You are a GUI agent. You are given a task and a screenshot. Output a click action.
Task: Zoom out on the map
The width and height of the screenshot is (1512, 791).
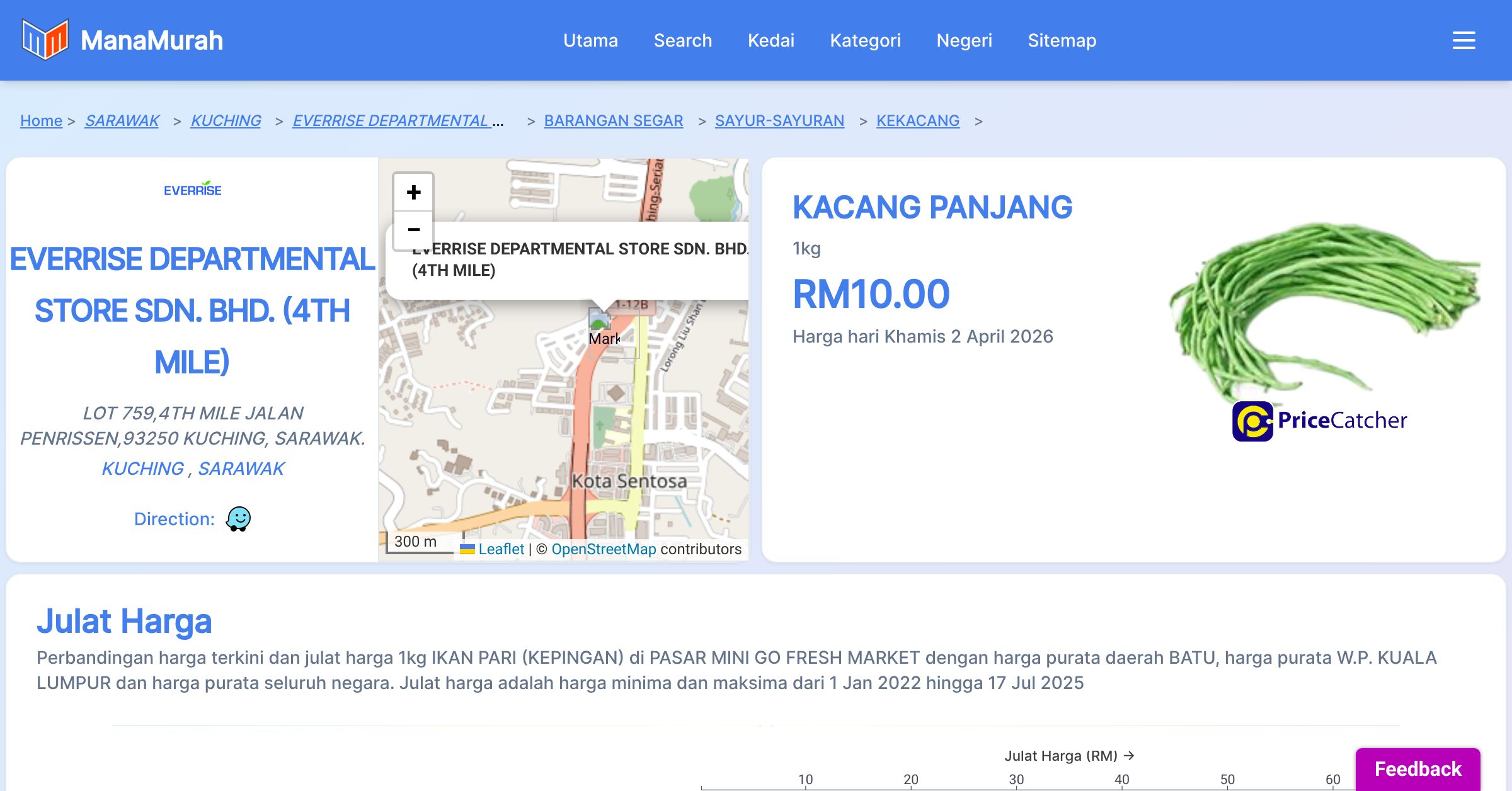tap(413, 230)
